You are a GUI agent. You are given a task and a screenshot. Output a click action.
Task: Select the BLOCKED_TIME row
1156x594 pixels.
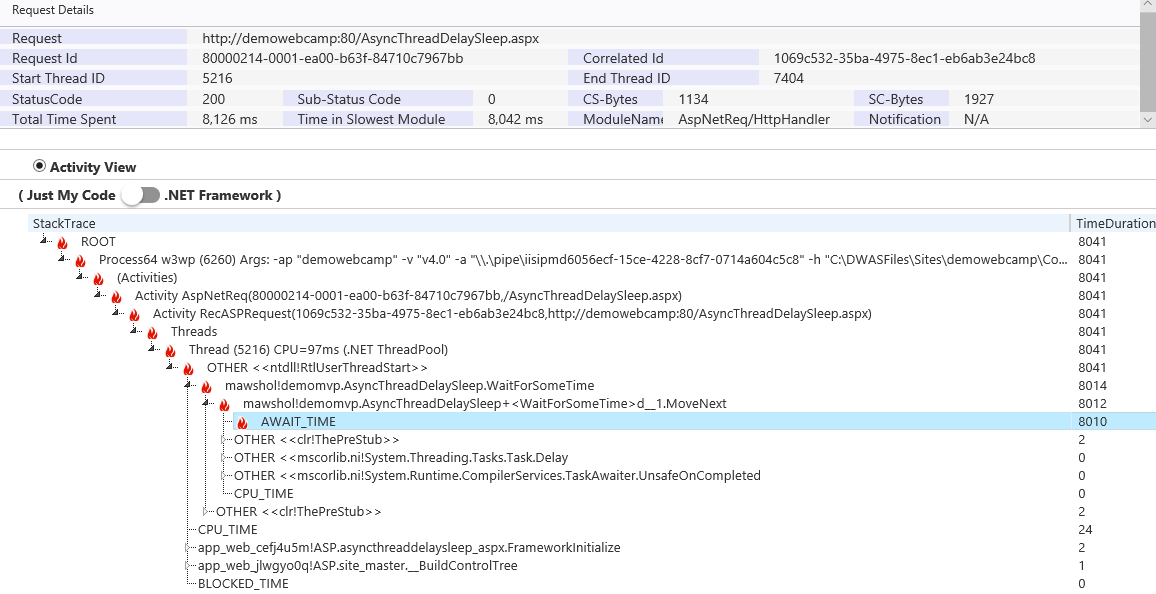[243, 584]
